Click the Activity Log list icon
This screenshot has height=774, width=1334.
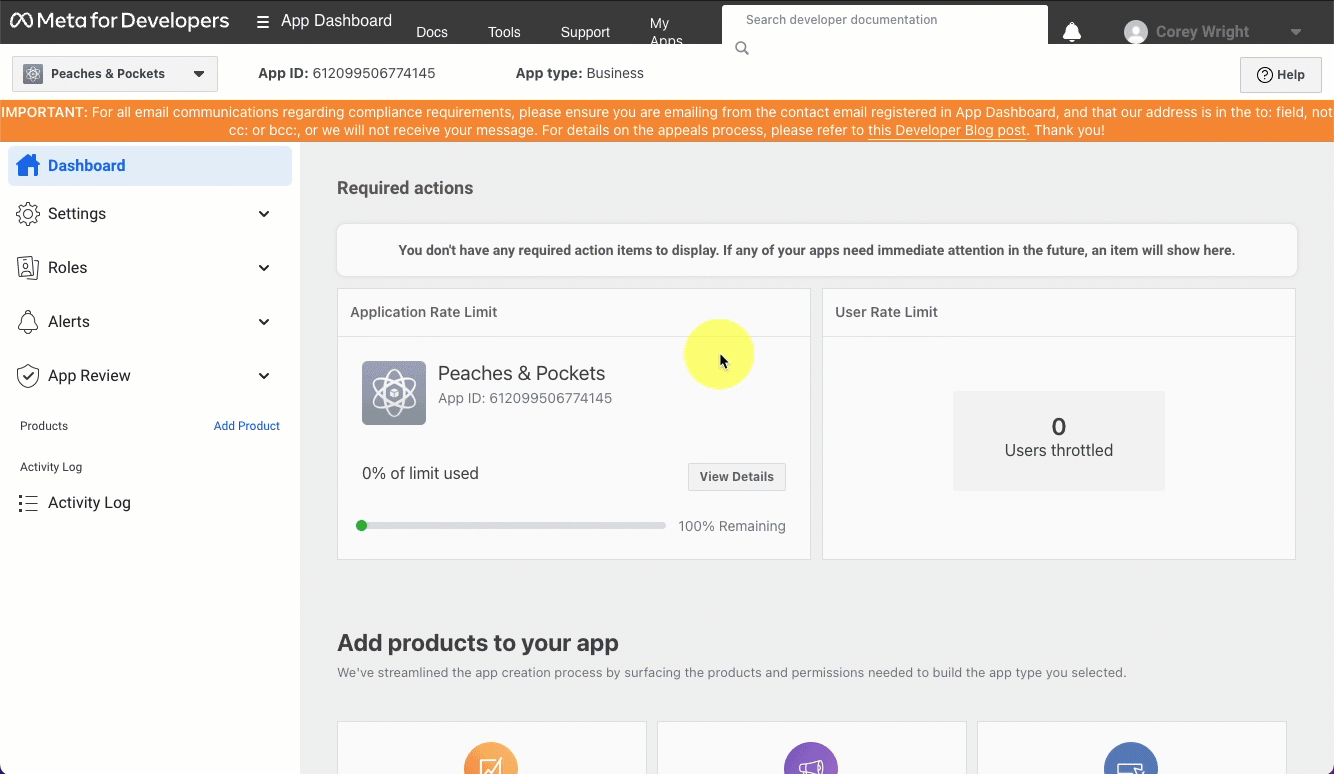point(28,503)
